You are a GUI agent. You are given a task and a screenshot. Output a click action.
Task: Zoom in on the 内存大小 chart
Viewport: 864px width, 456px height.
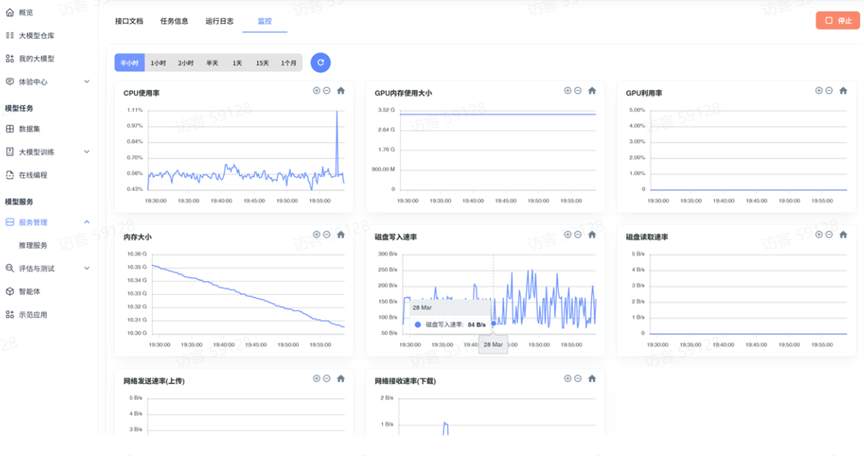[x=316, y=235]
